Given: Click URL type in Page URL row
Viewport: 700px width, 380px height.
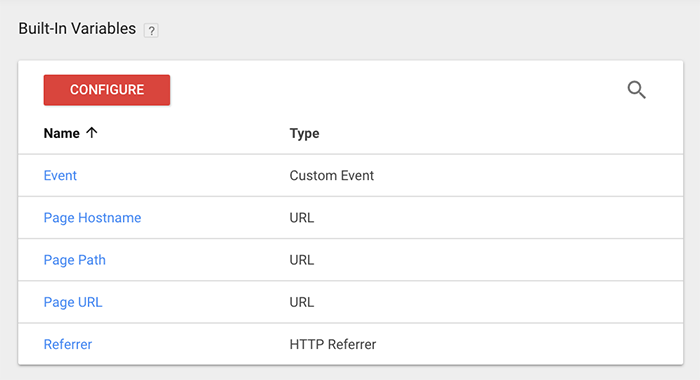Looking at the screenshot, I should tap(302, 302).
